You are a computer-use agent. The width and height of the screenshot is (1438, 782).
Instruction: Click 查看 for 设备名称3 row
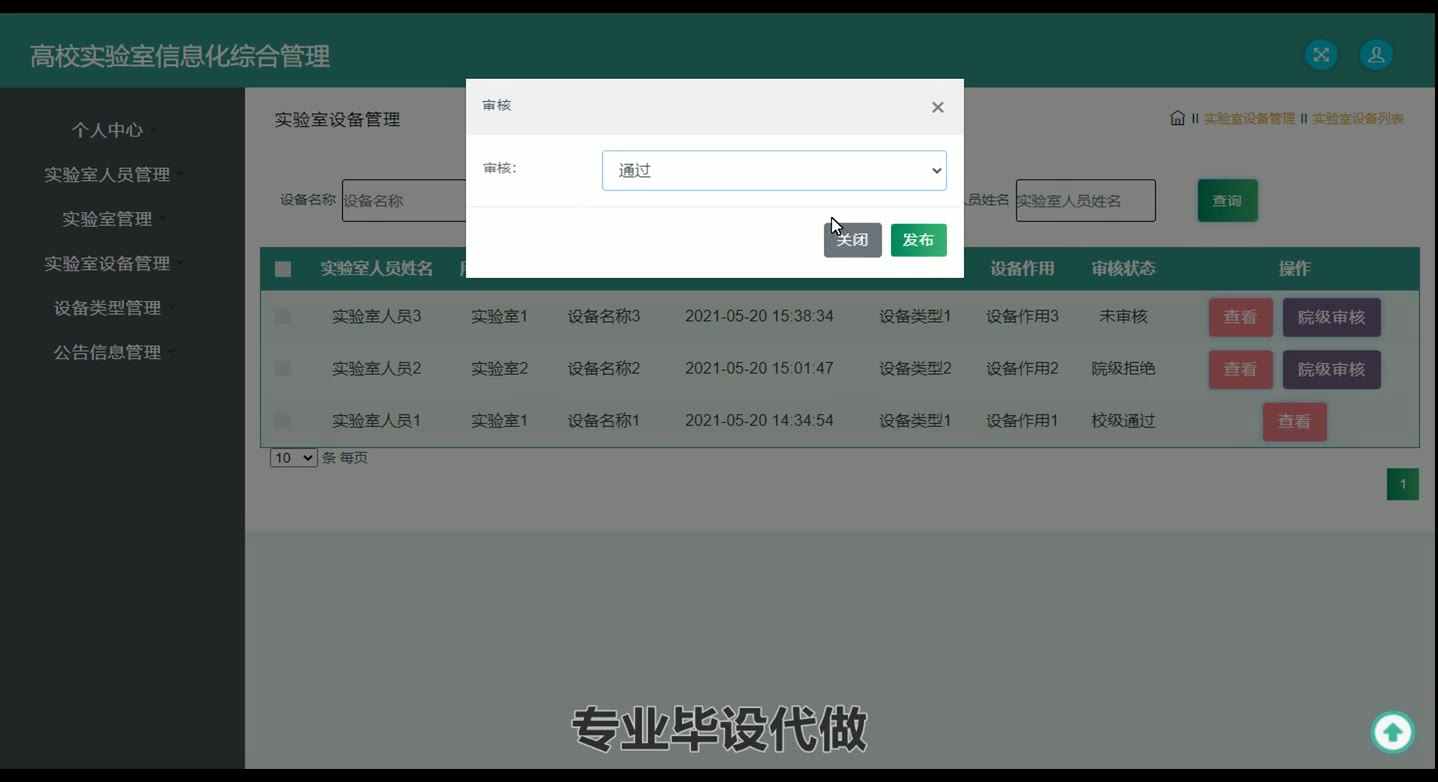1240,317
